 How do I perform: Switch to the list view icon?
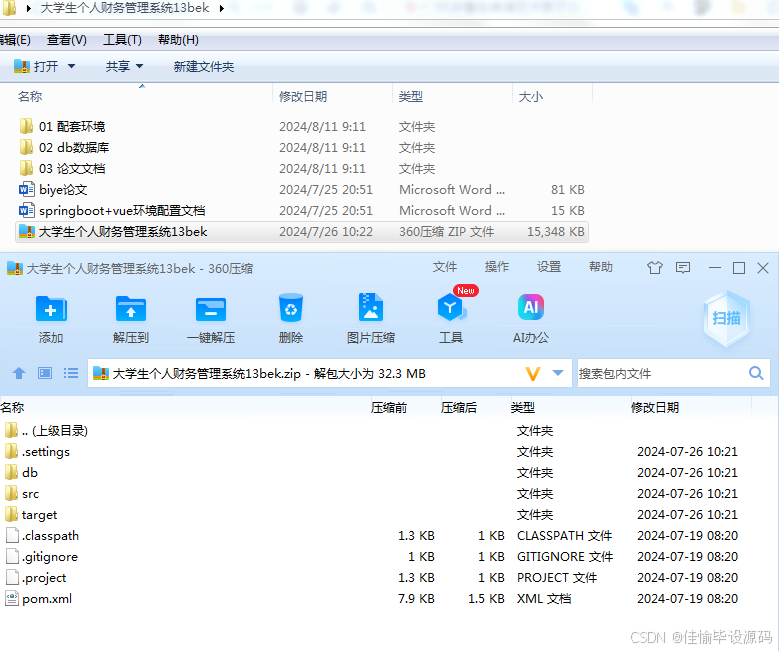pyautogui.click(x=71, y=373)
